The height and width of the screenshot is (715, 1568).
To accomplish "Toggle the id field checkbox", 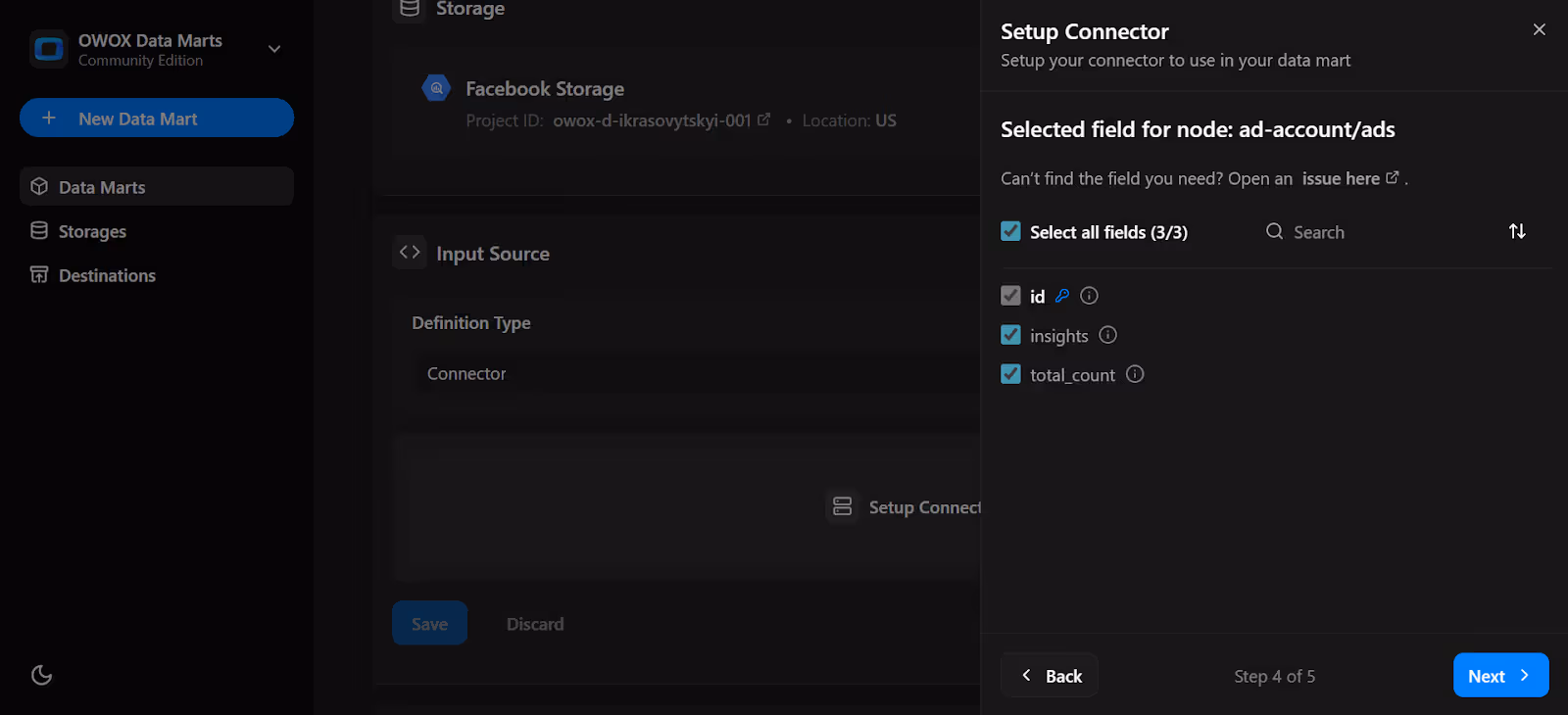I will tap(1010, 295).
